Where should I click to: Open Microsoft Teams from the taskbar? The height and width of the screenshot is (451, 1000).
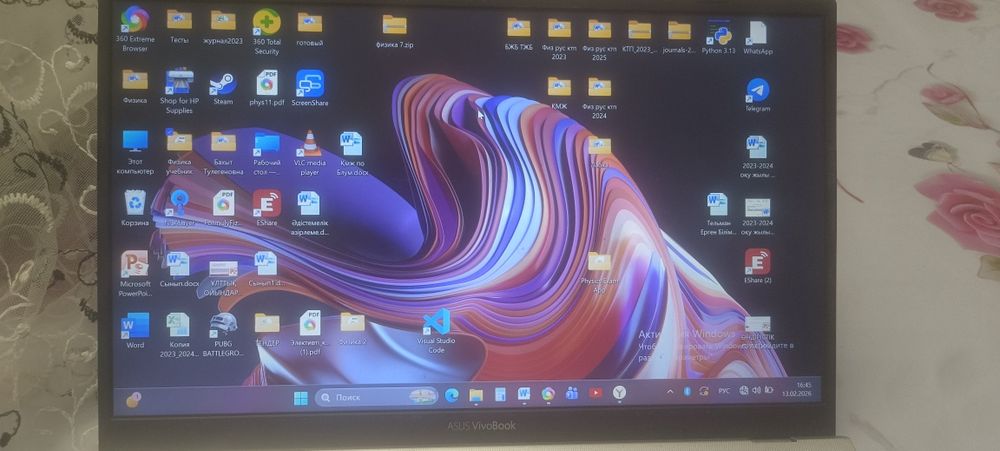pyautogui.click(x=571, y=394)
